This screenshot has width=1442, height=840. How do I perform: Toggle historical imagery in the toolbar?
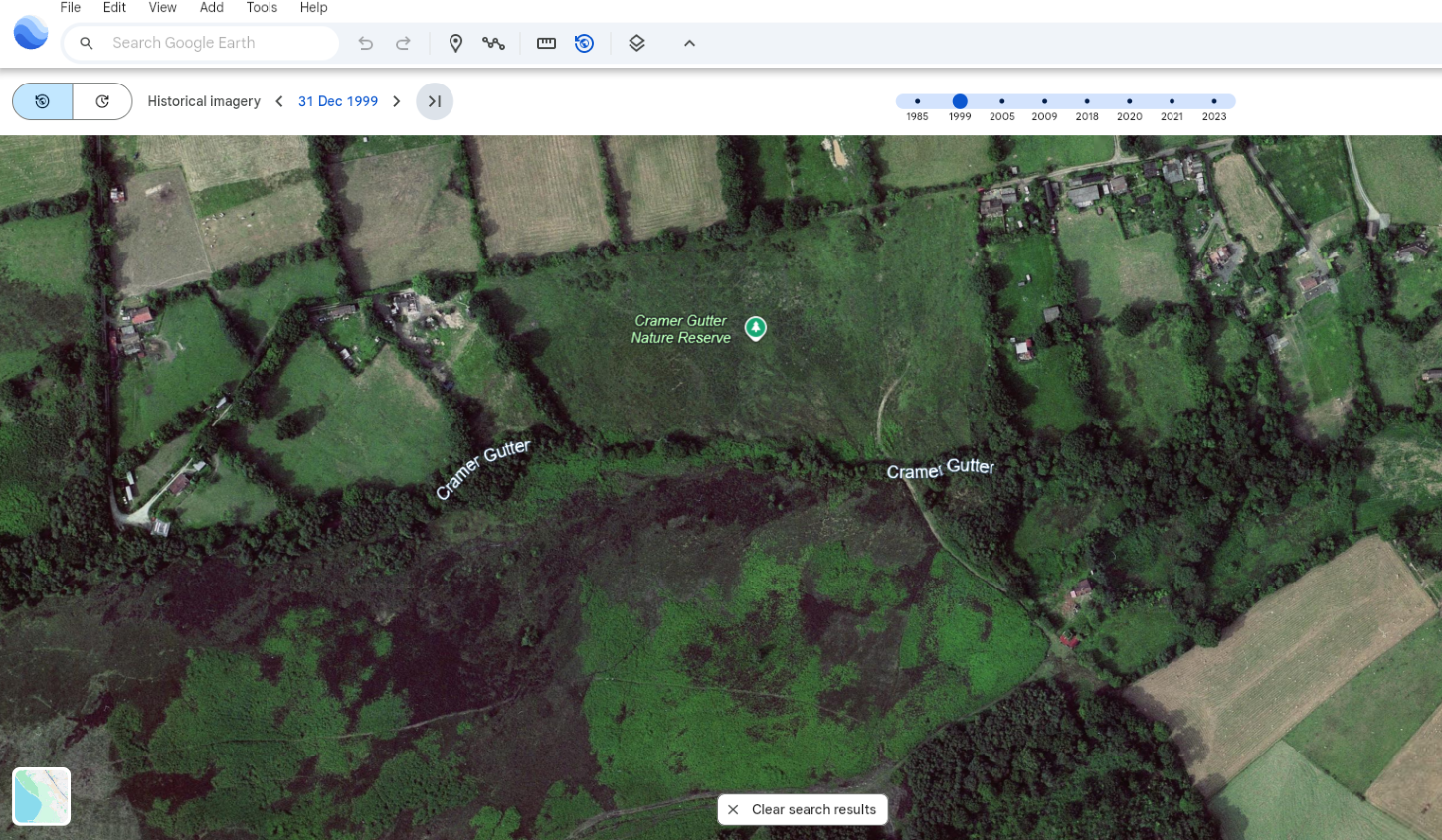[x=584, y=43]
